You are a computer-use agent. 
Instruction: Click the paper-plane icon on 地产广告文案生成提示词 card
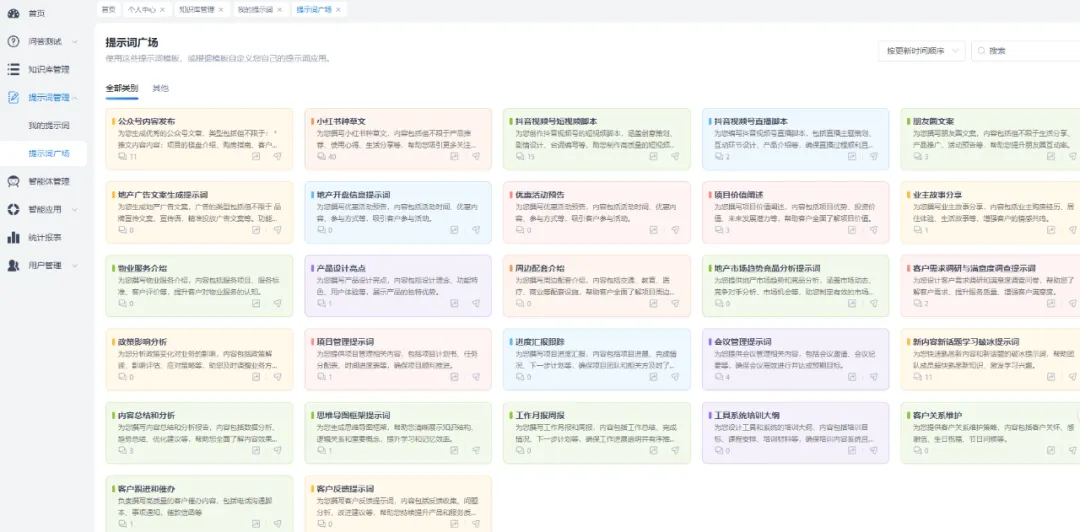pyautogui.click(x=278, y=230)
